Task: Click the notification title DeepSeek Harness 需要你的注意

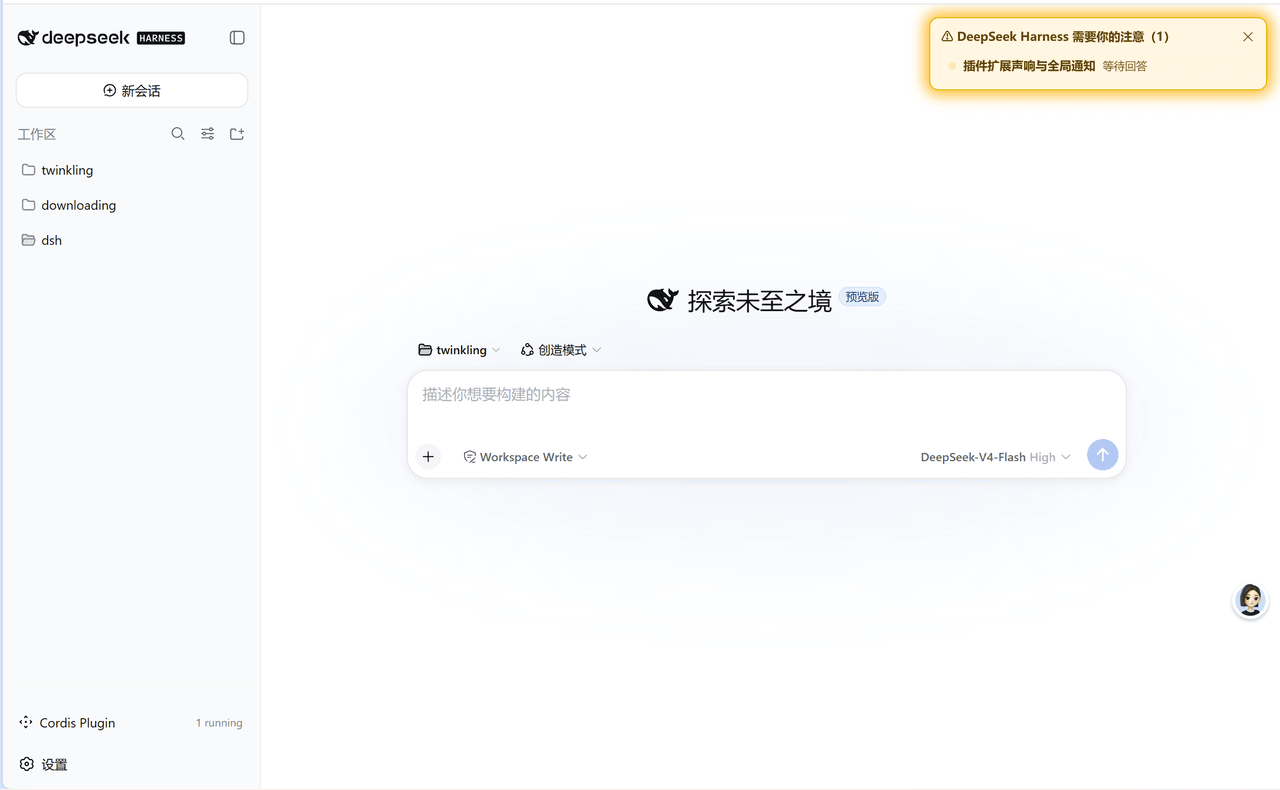Action: (1063, 37)
